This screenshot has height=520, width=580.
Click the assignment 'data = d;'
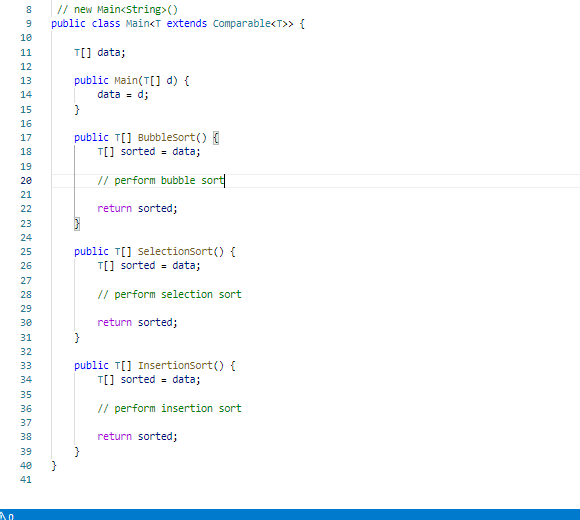pos(123,95)
